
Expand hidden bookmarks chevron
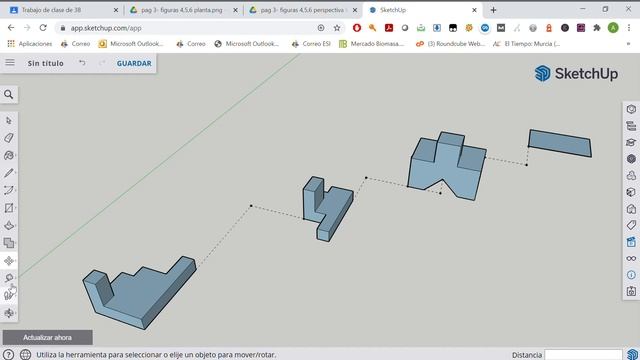[628, 44]
